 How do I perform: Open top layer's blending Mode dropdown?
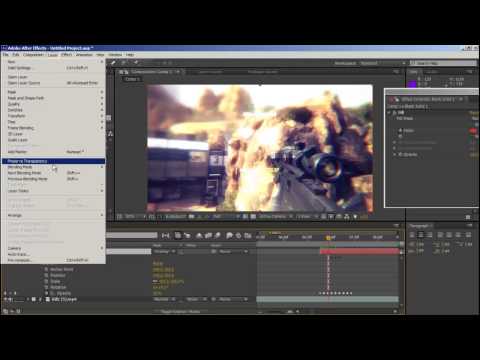tap(164, 251)
